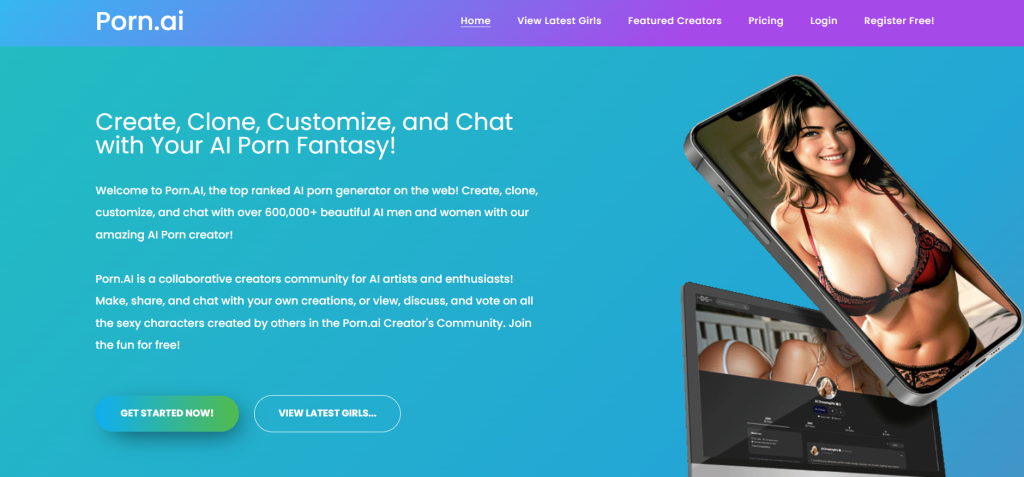This screenshot has height=477, width=1024.
Task: Click the small logo in laptop mockup header
Action: 705,299
